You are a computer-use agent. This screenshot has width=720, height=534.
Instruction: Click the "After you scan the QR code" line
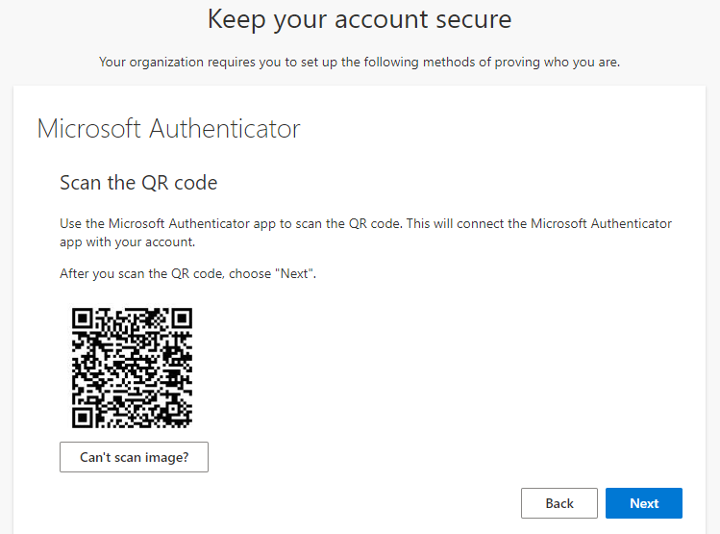(x=188, y=274)
